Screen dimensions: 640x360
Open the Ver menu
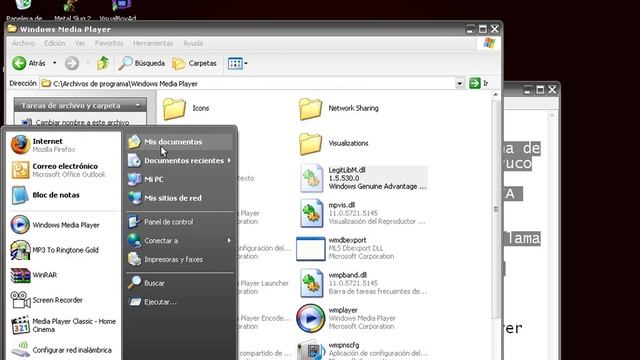[x=80, y=43]
